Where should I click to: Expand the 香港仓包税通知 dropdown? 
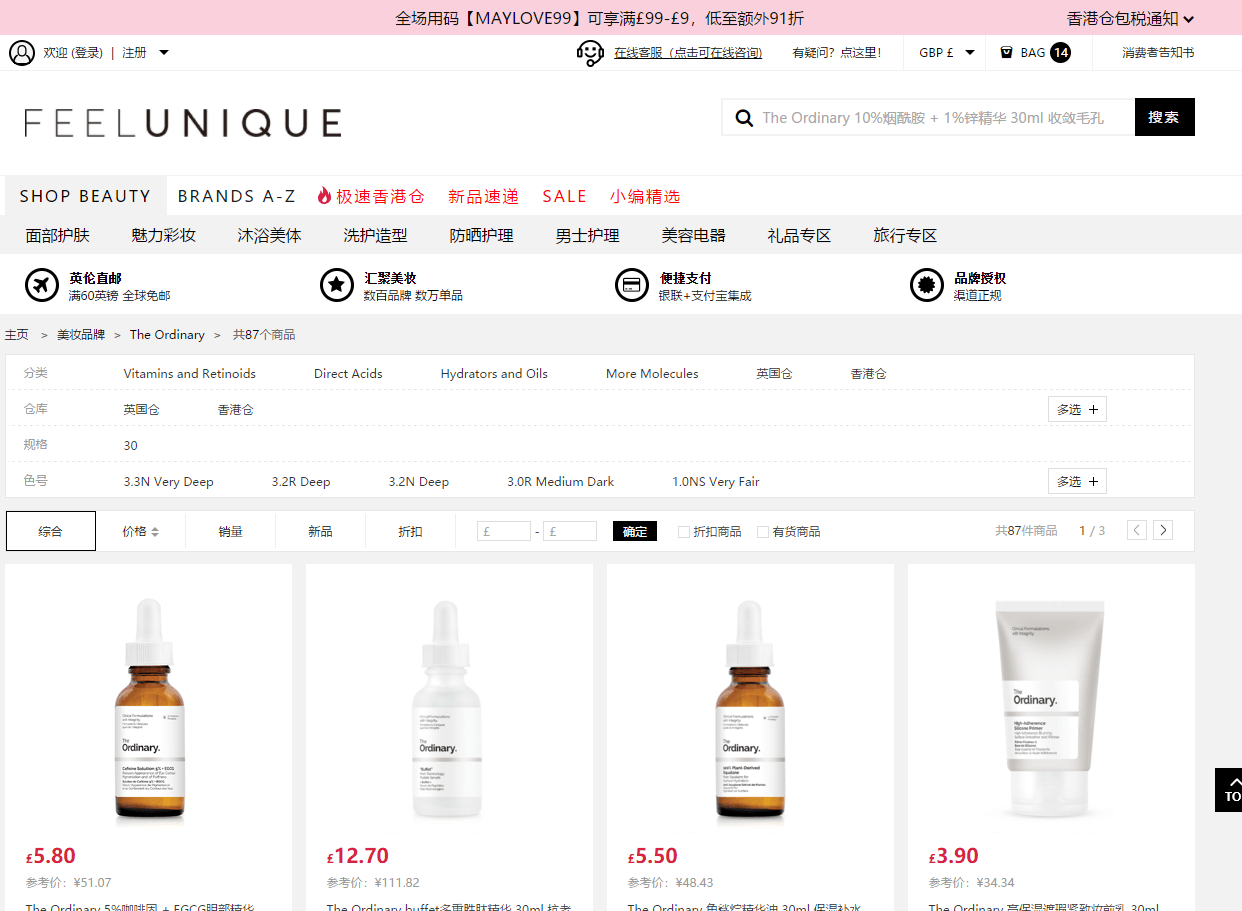tap(1131, 18)
